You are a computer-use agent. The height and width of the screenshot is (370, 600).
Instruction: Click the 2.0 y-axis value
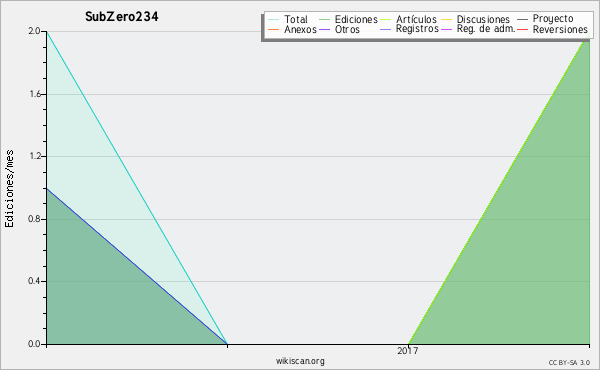(34, 31)
